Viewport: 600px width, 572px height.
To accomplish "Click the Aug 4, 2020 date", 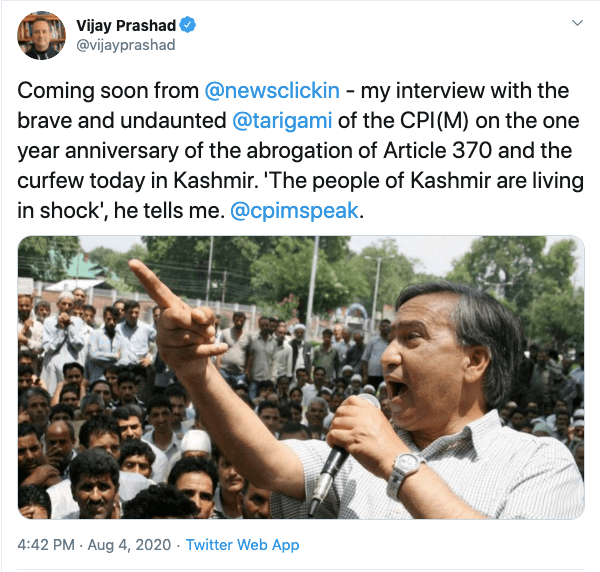I will [129, 544].
